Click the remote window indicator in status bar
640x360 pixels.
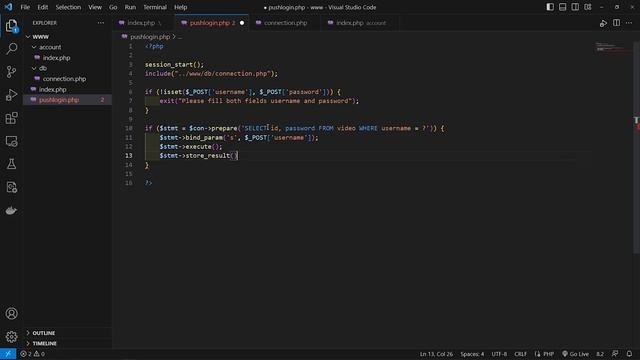click(8, 354)
